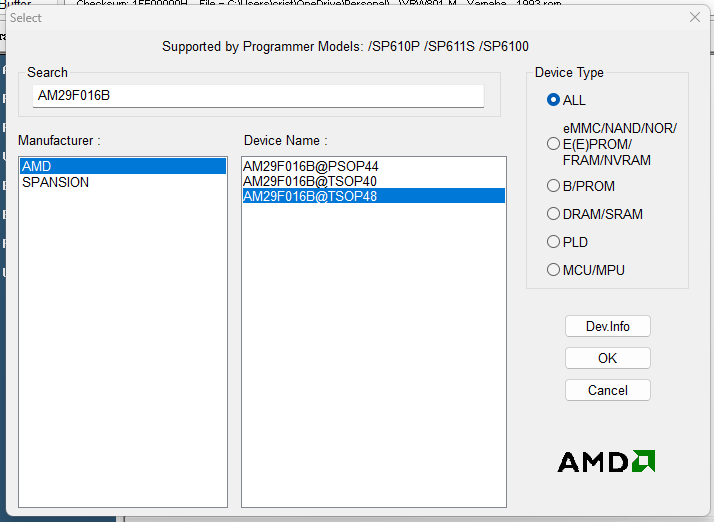The image size is (714, 522).
Task: Open device details with Dev.Info button
Action: 607,326
